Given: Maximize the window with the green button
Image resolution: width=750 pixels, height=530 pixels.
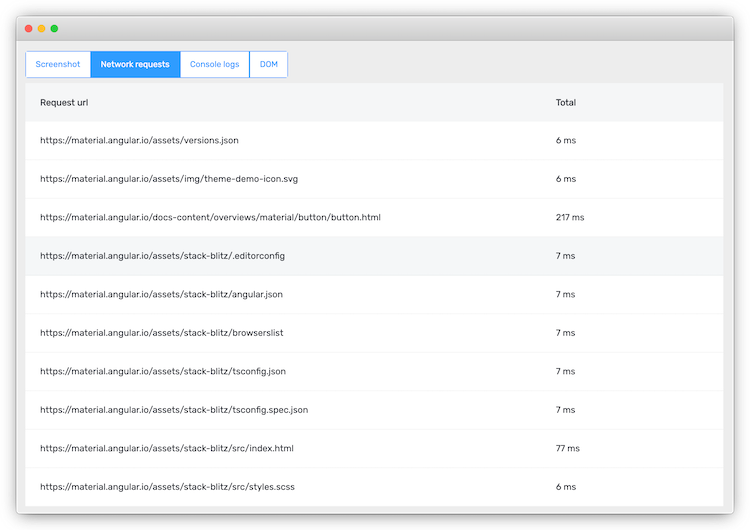Looking at the screenshot, I should (x=55, y=29).
